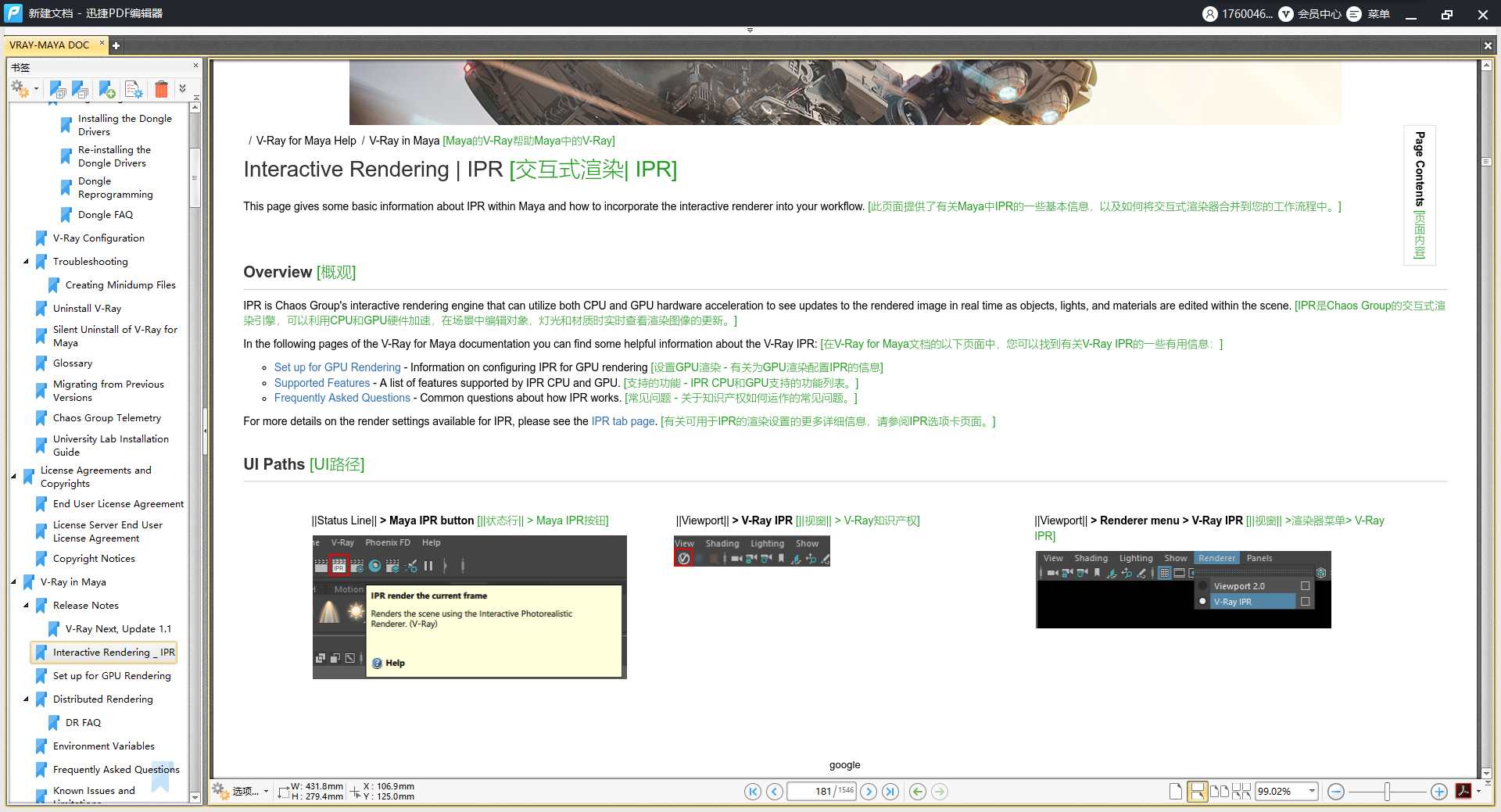Click the page size W: 431.8mm readout
This screenshot has height=812, width=1501.
point(317,786)
